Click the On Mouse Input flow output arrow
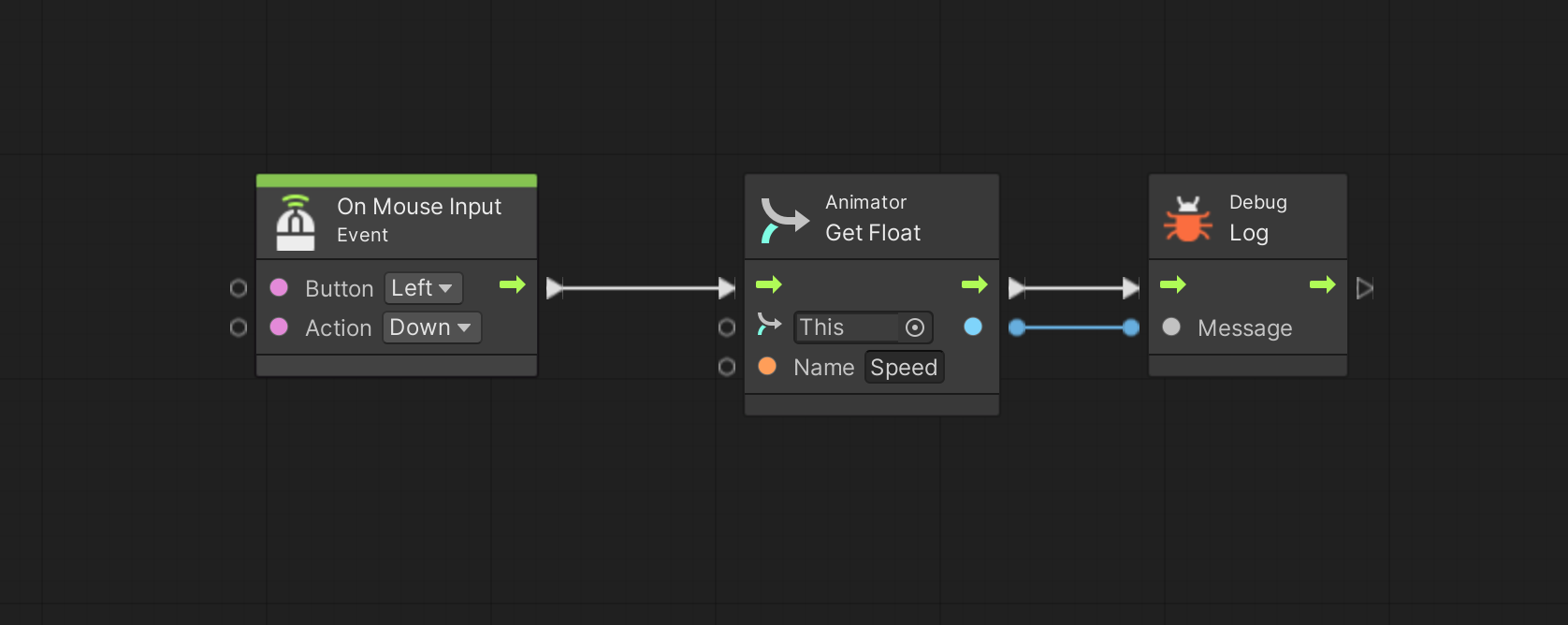1568x625 pixels. (513, 284)
